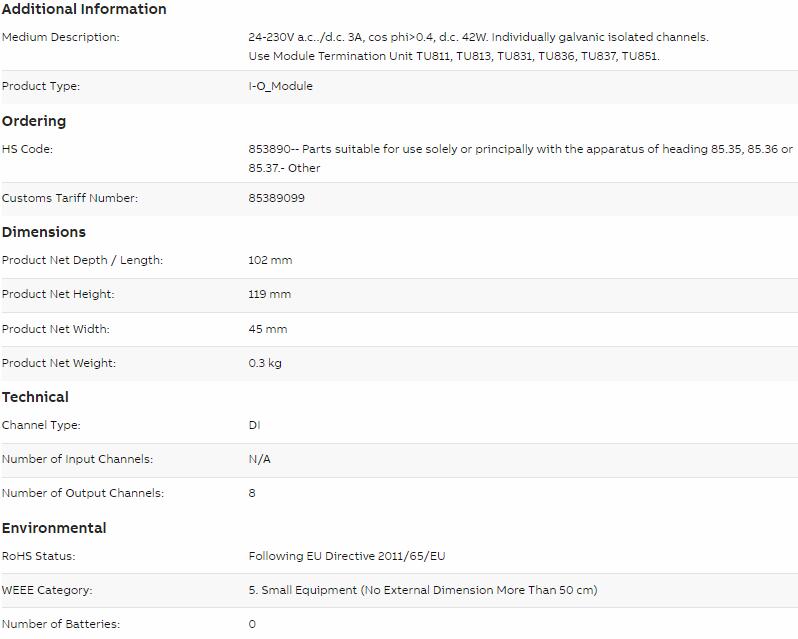Click the Product Net Height label
Viewport: 798px width, 639px height.
58,294
